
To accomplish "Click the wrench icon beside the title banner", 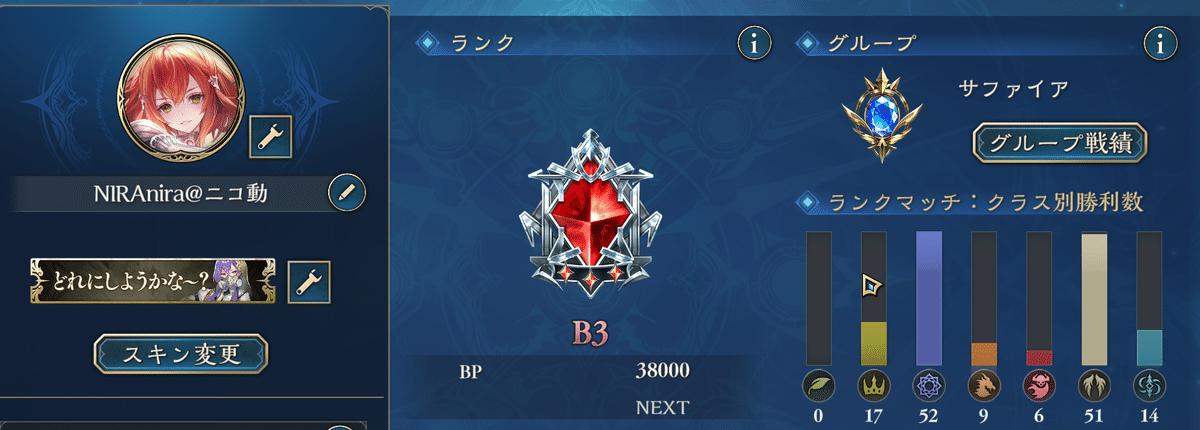I will pos(309,281).
